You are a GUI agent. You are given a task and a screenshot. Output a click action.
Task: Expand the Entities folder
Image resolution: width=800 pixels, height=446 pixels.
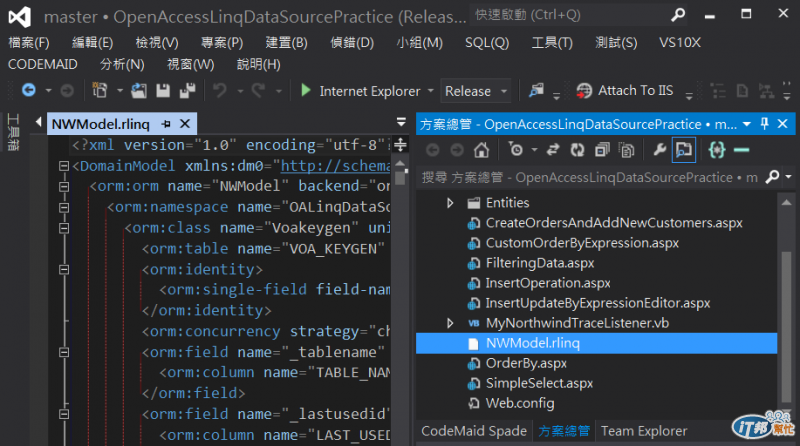coord(450,203)
